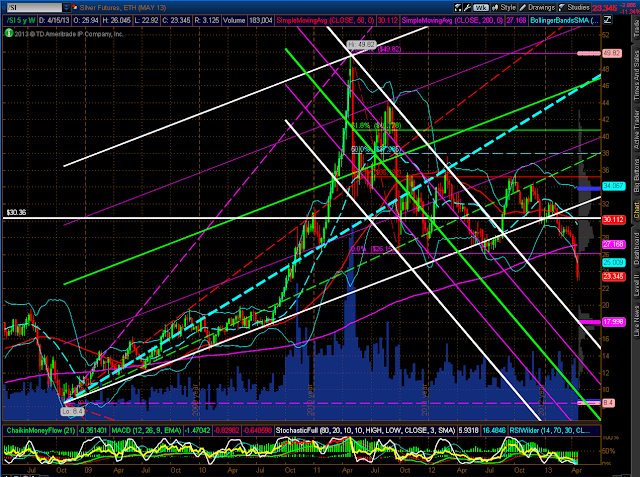Click the cyan 25.009 price bubble

(613, 262)
